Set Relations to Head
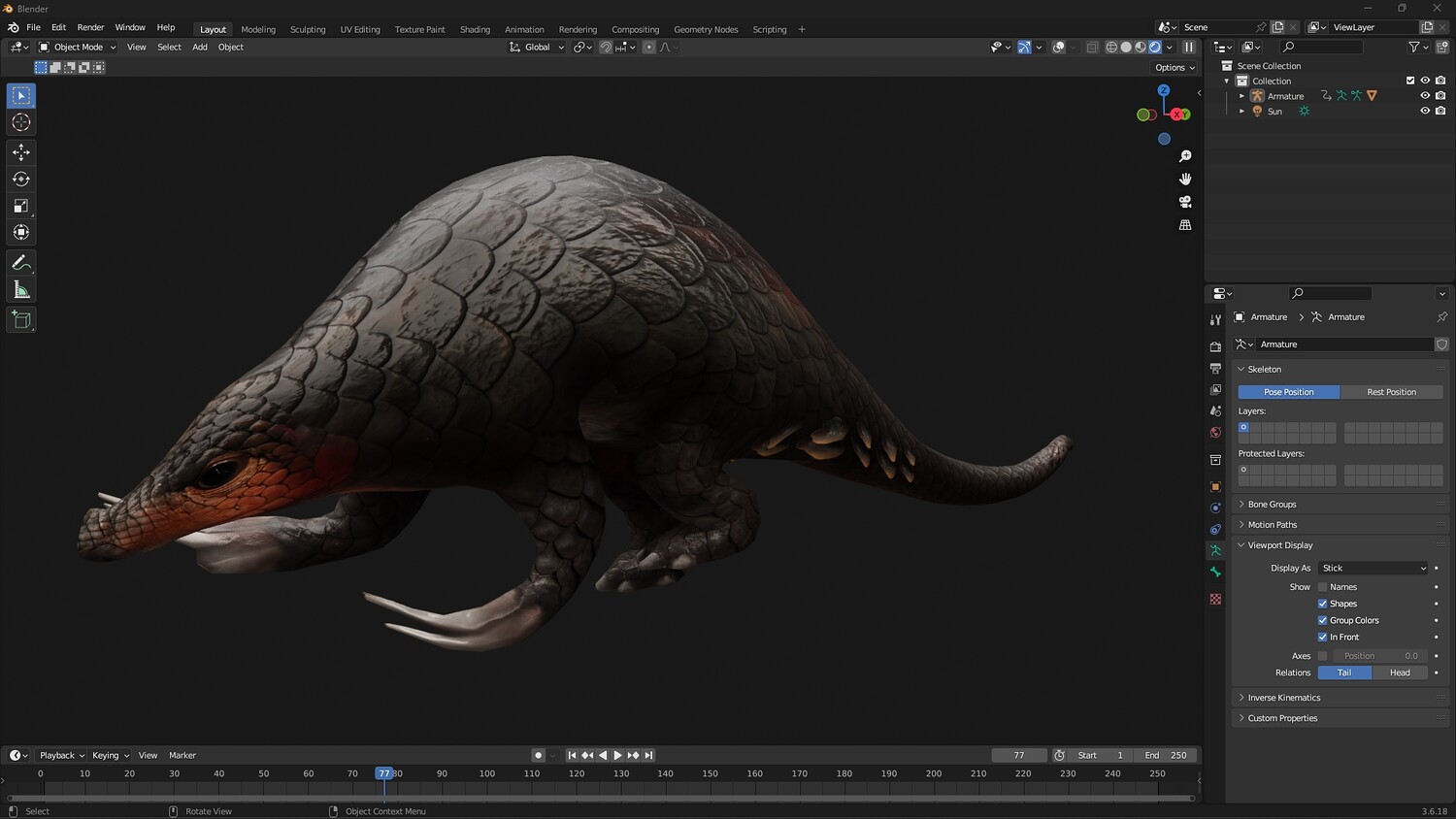 click(1399, 672)
